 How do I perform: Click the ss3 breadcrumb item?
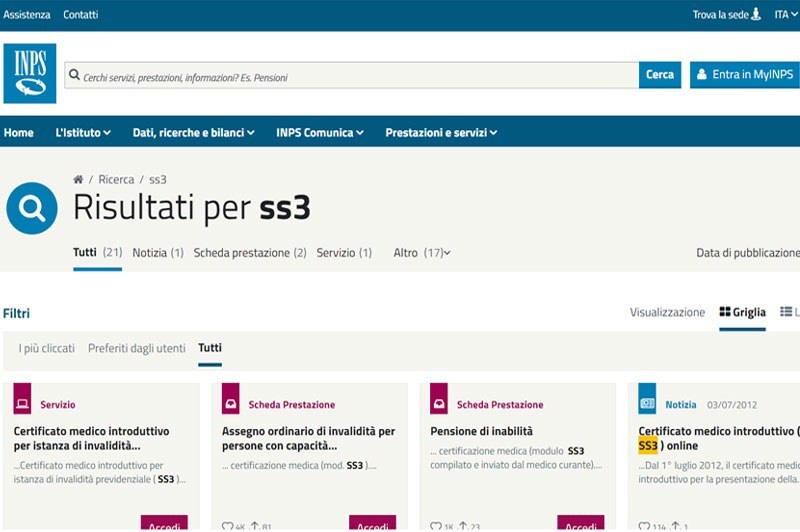point(158,180)
